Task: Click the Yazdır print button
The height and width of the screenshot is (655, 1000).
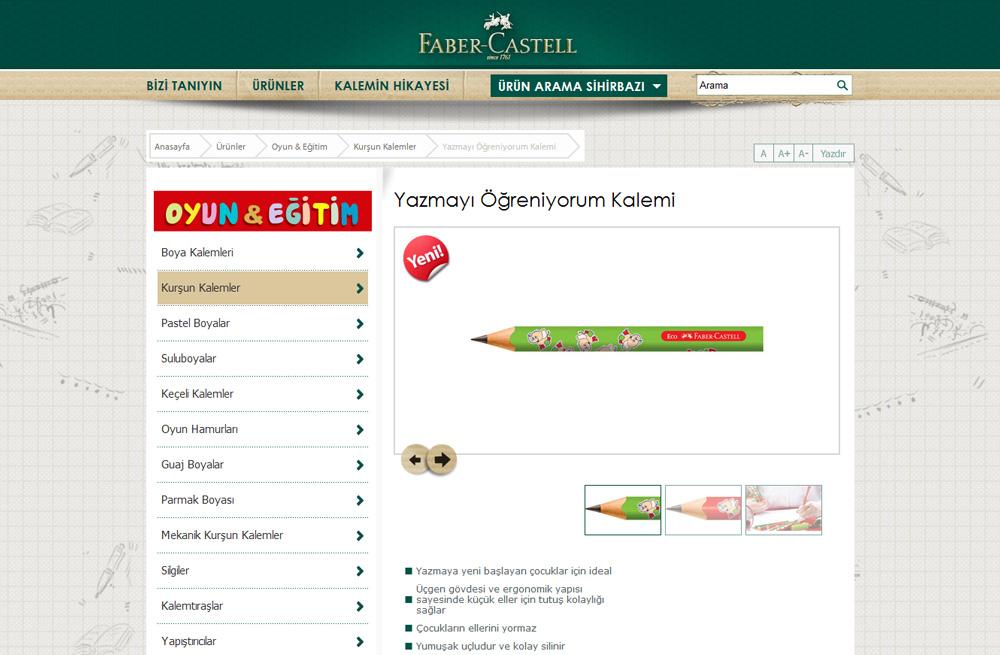Action: [832, 154]
